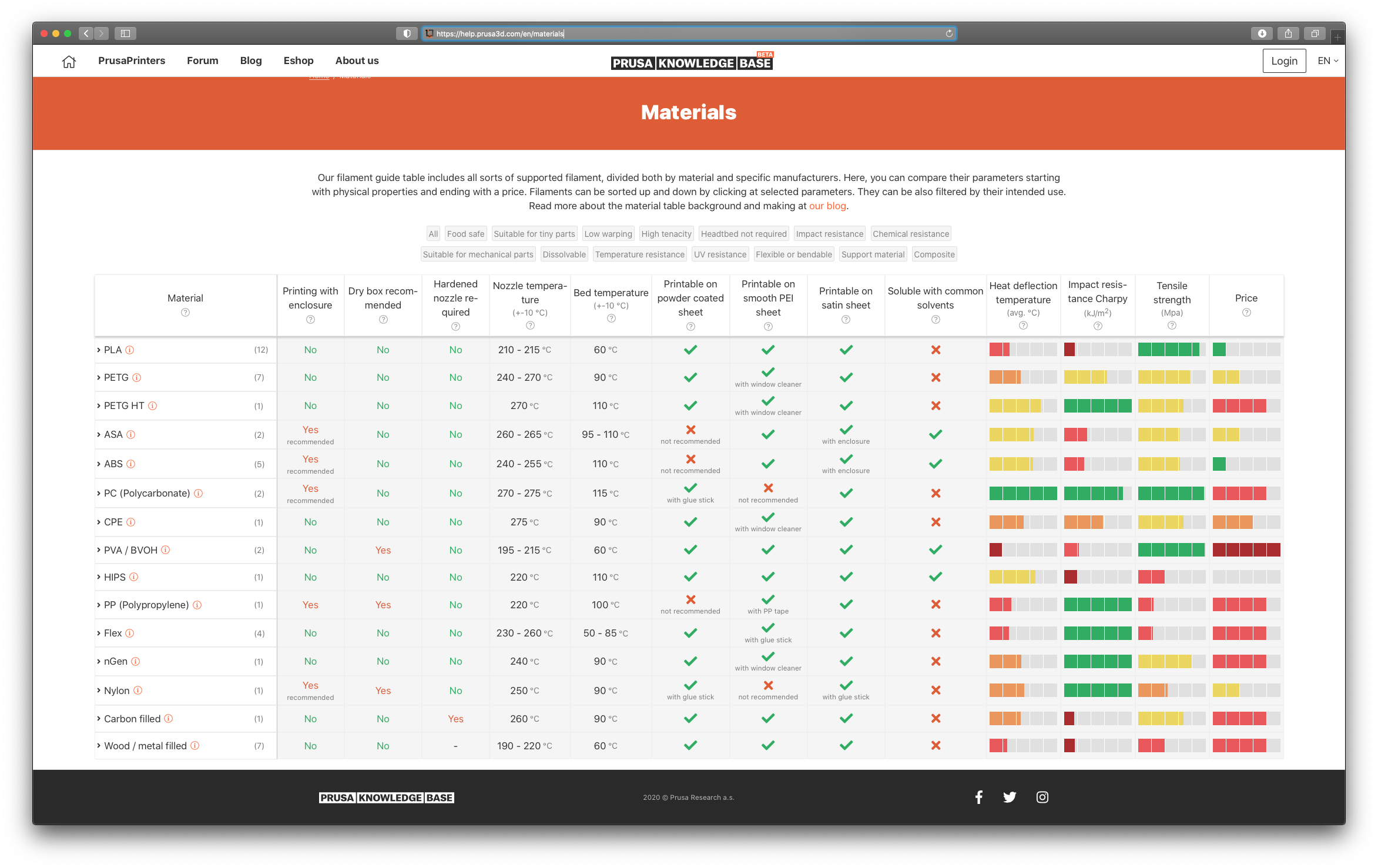Click the Safari share icon
The image size is (1378, 868).
(1288, 33)
